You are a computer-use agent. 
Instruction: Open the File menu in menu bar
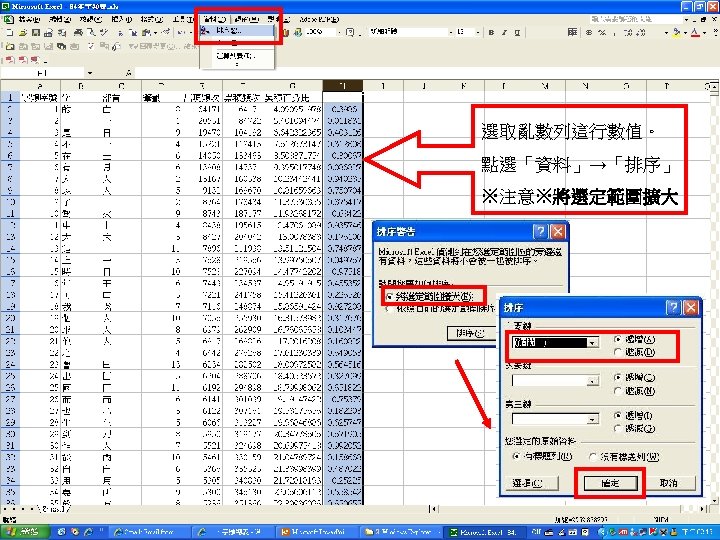pos(29,19)
